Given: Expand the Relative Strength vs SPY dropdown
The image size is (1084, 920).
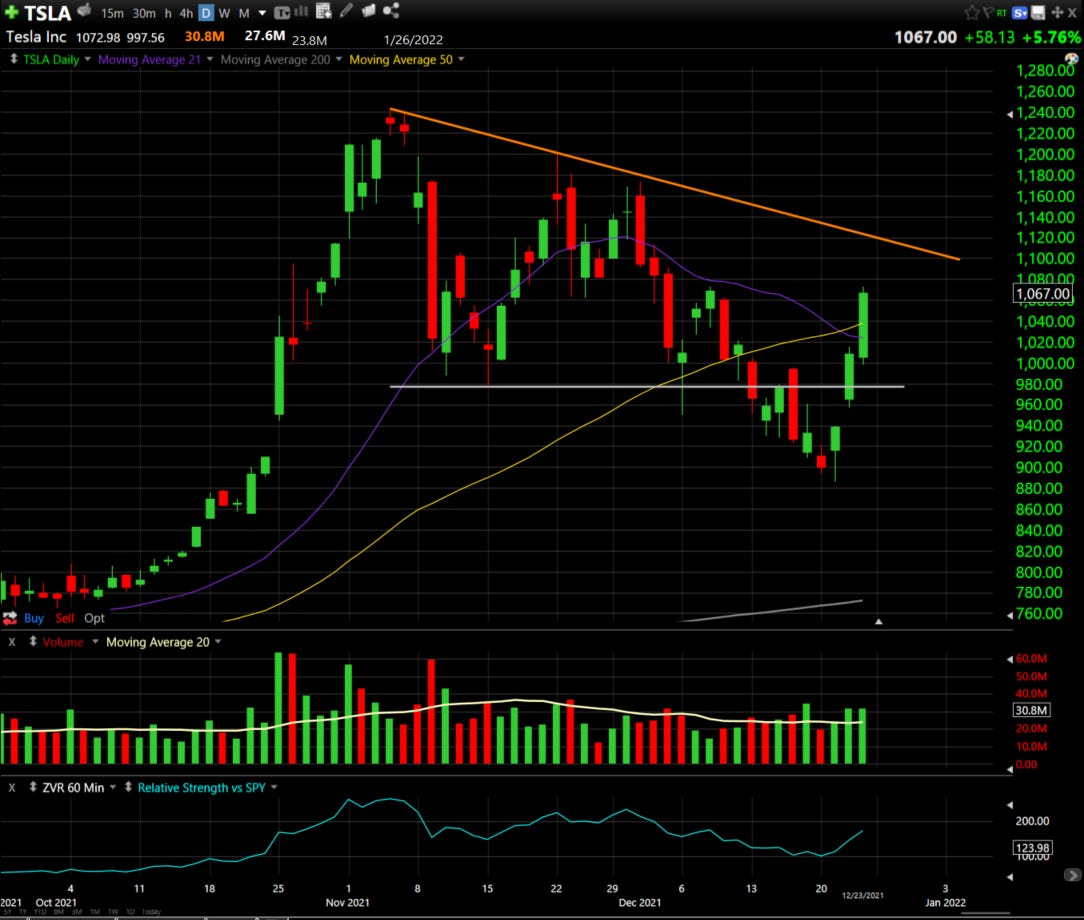Looking at the screenshot, I should [x=274, y=788].
